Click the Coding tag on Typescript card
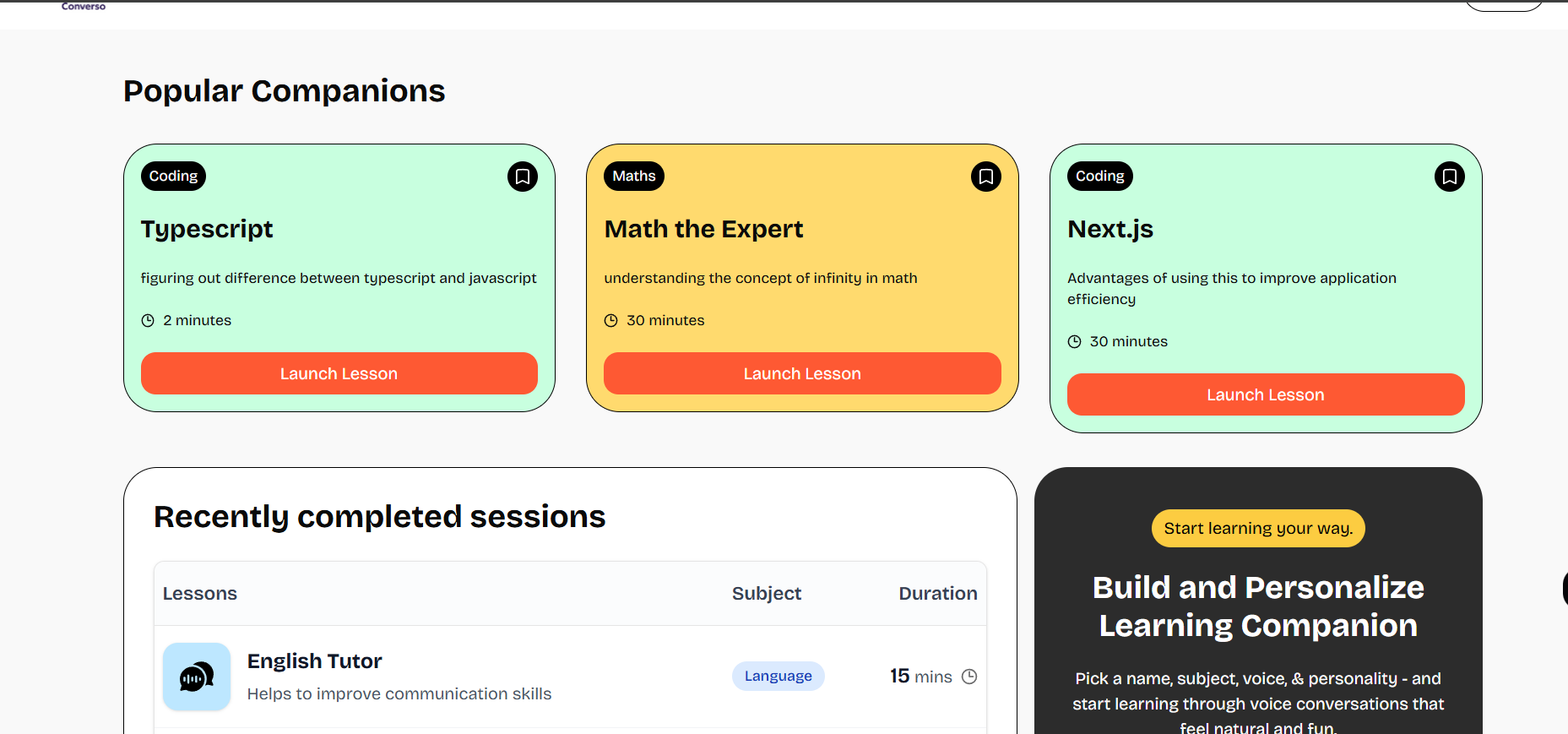The height and width of the screenshot is (734, 1568). point(173,176)
